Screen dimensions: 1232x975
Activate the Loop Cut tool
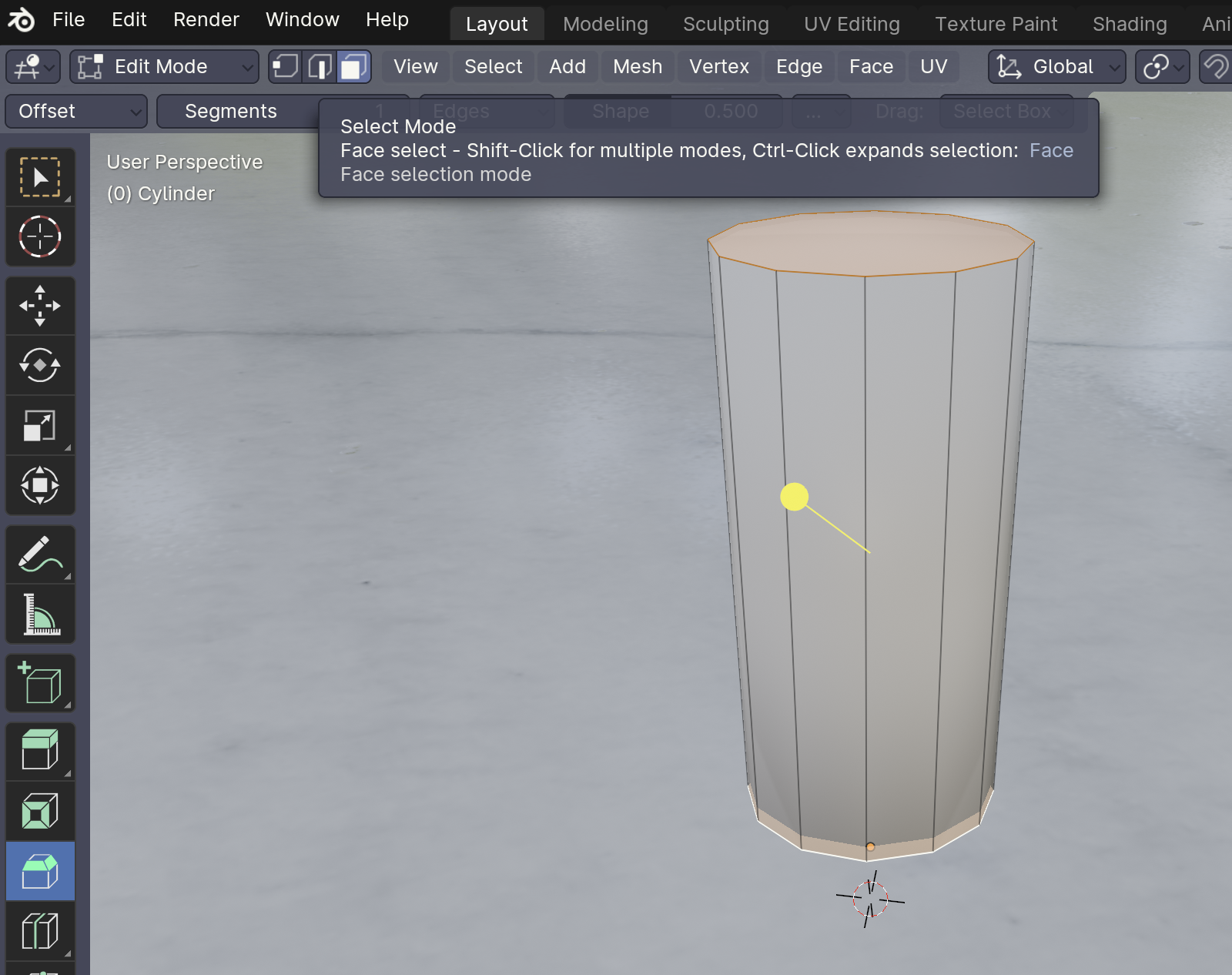(40, 931)
